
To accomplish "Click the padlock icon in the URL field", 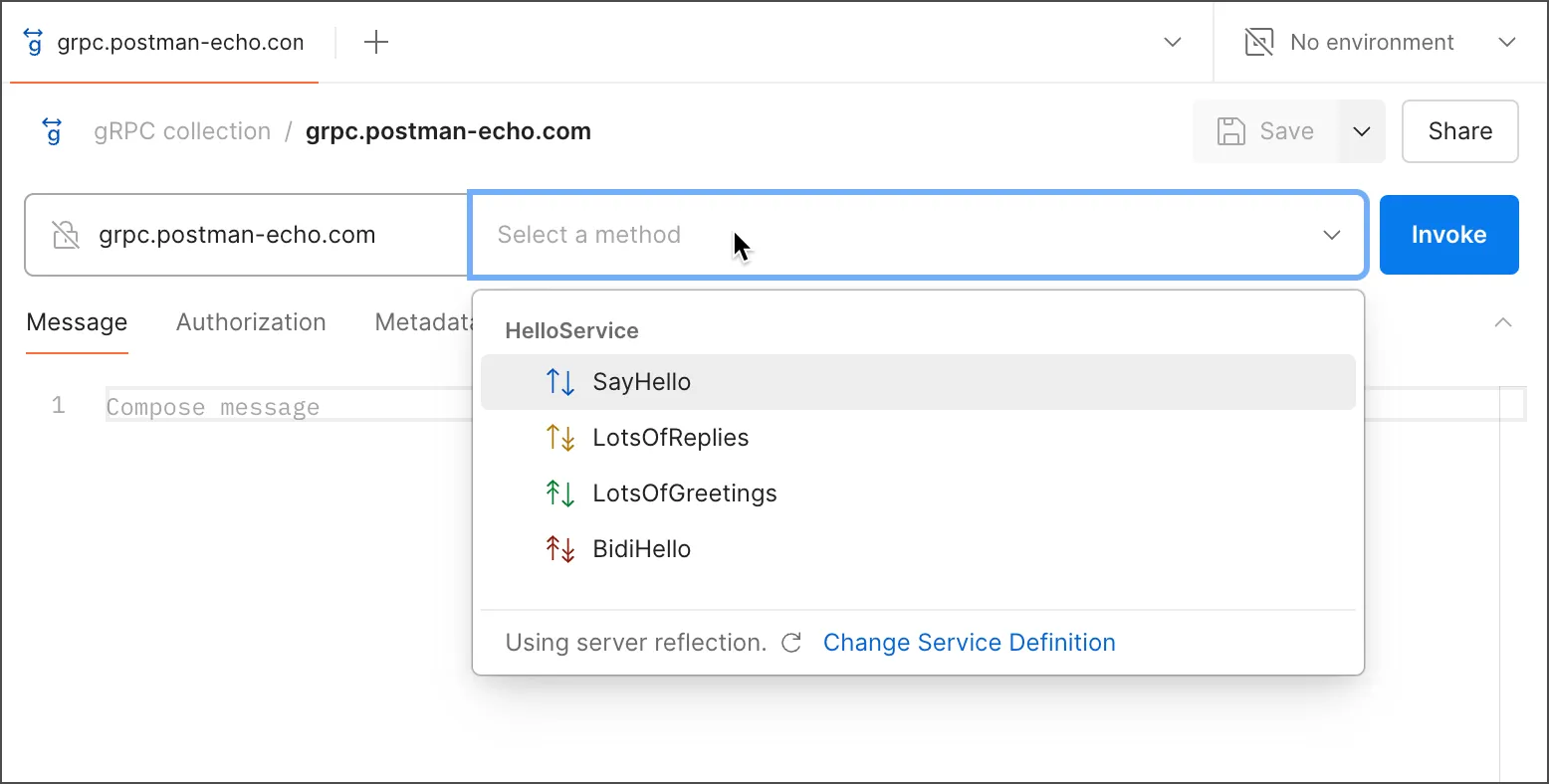I will point(66,235).
